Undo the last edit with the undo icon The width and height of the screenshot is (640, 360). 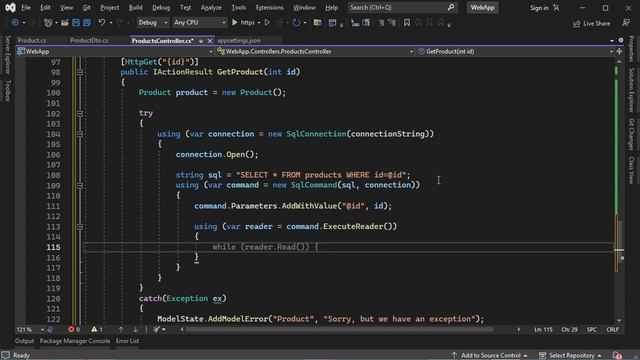(x=102, y=23)
